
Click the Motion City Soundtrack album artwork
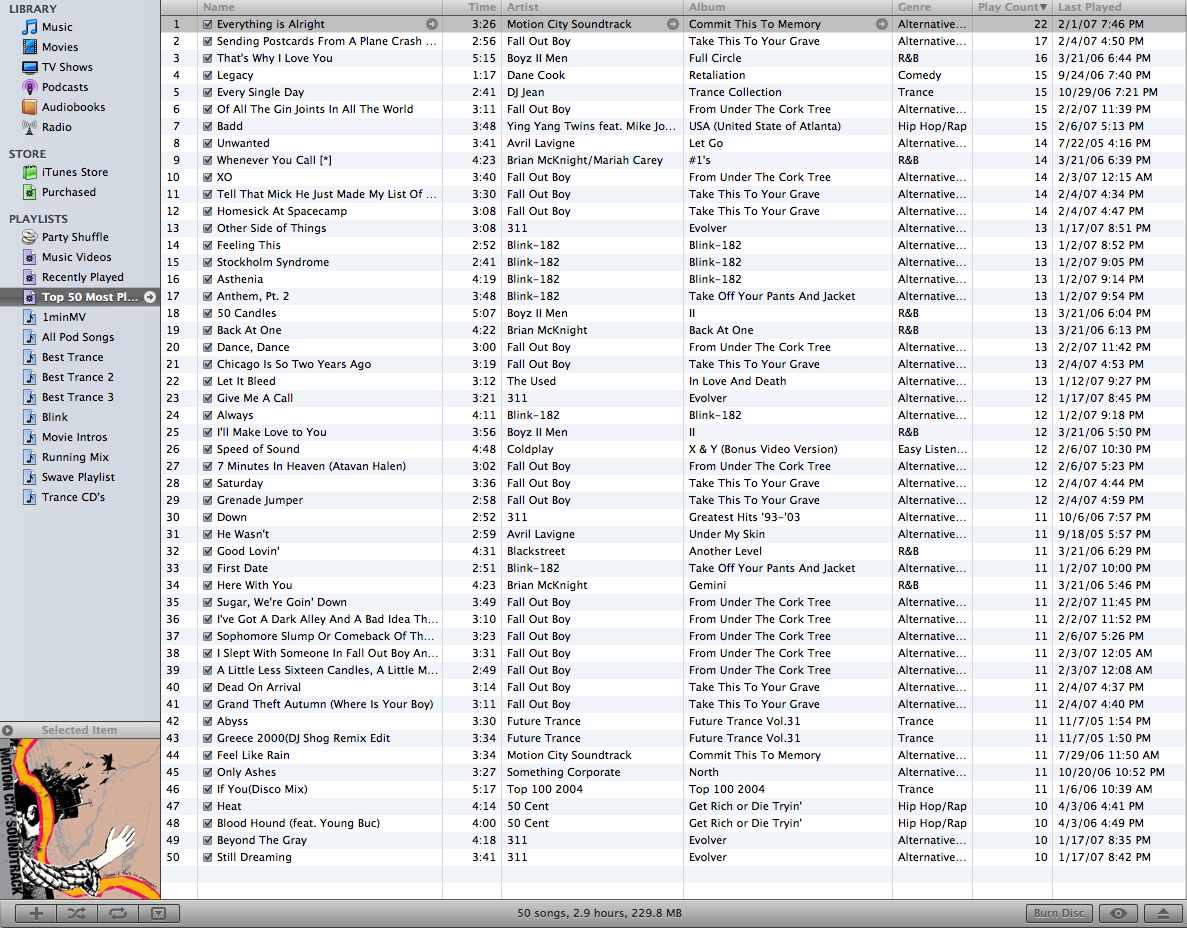[x=80, y=818]
